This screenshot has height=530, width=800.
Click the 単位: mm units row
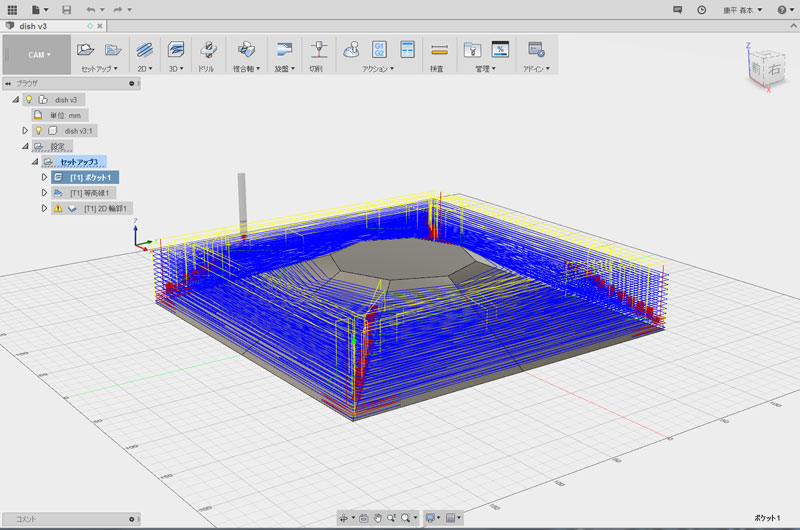(x=60, y=115)
